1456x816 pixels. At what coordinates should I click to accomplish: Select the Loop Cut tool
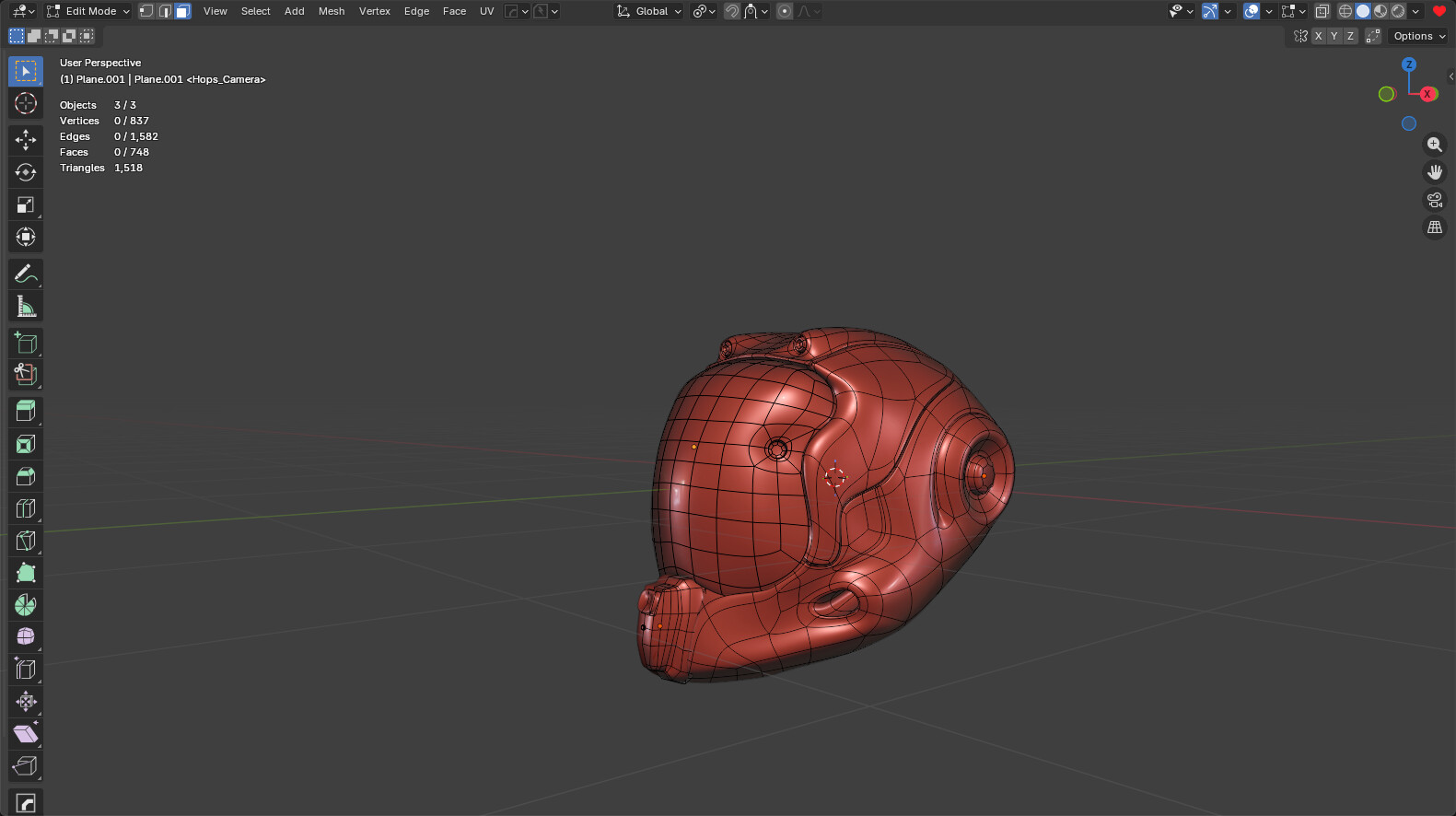pos(26,508)
